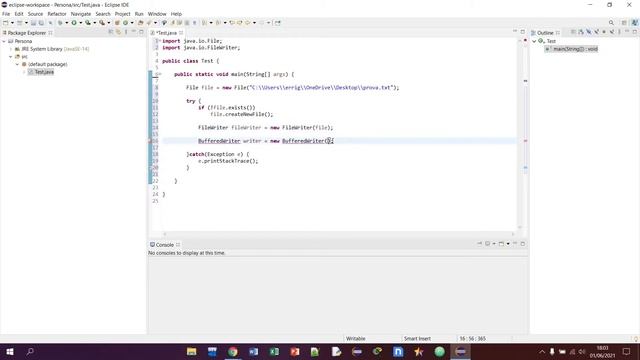Click the Pin Editor toolbar icon
The image size is (640, 360).
click(x=278, y=23)
